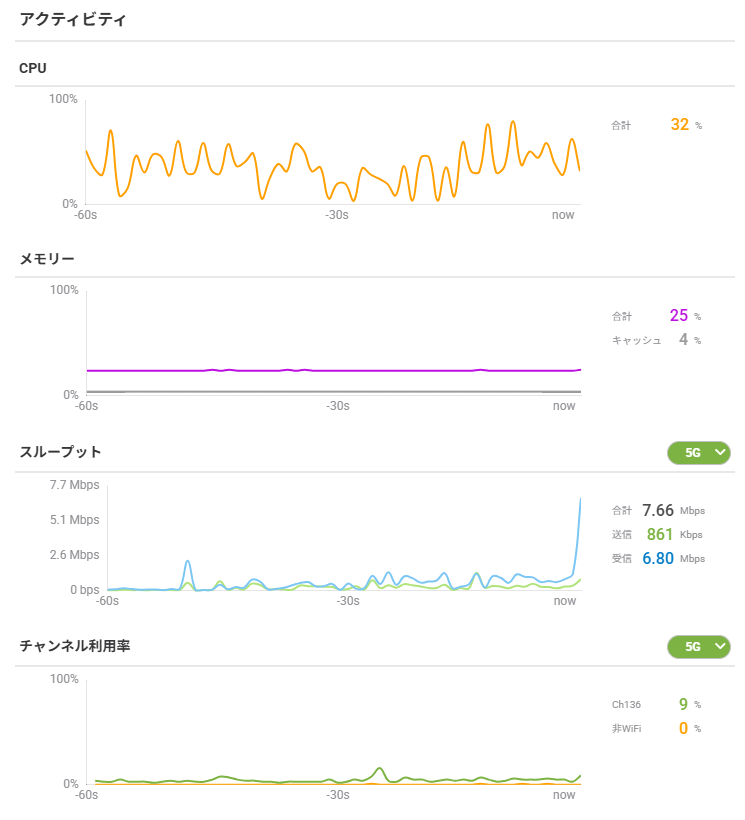Screen dimensions: 745x820
Task: Expand the 5G band selector for チャンネル利用率
Action: tap(698, 647)
